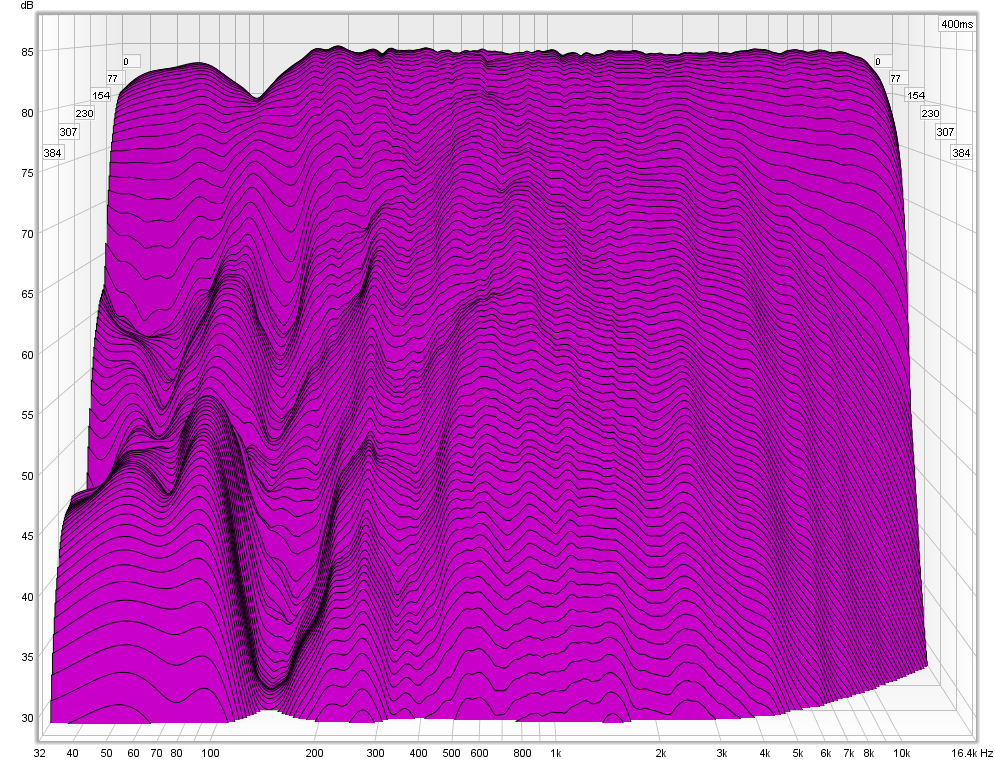Click the 1k frequency axis label
The height and width of the screenshot is (763, 995).
(556, 753)
